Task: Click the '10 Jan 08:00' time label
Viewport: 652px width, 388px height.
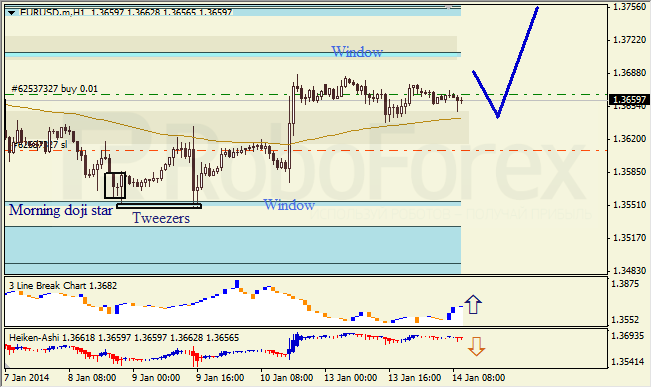Action: click(x=286, y=378)
